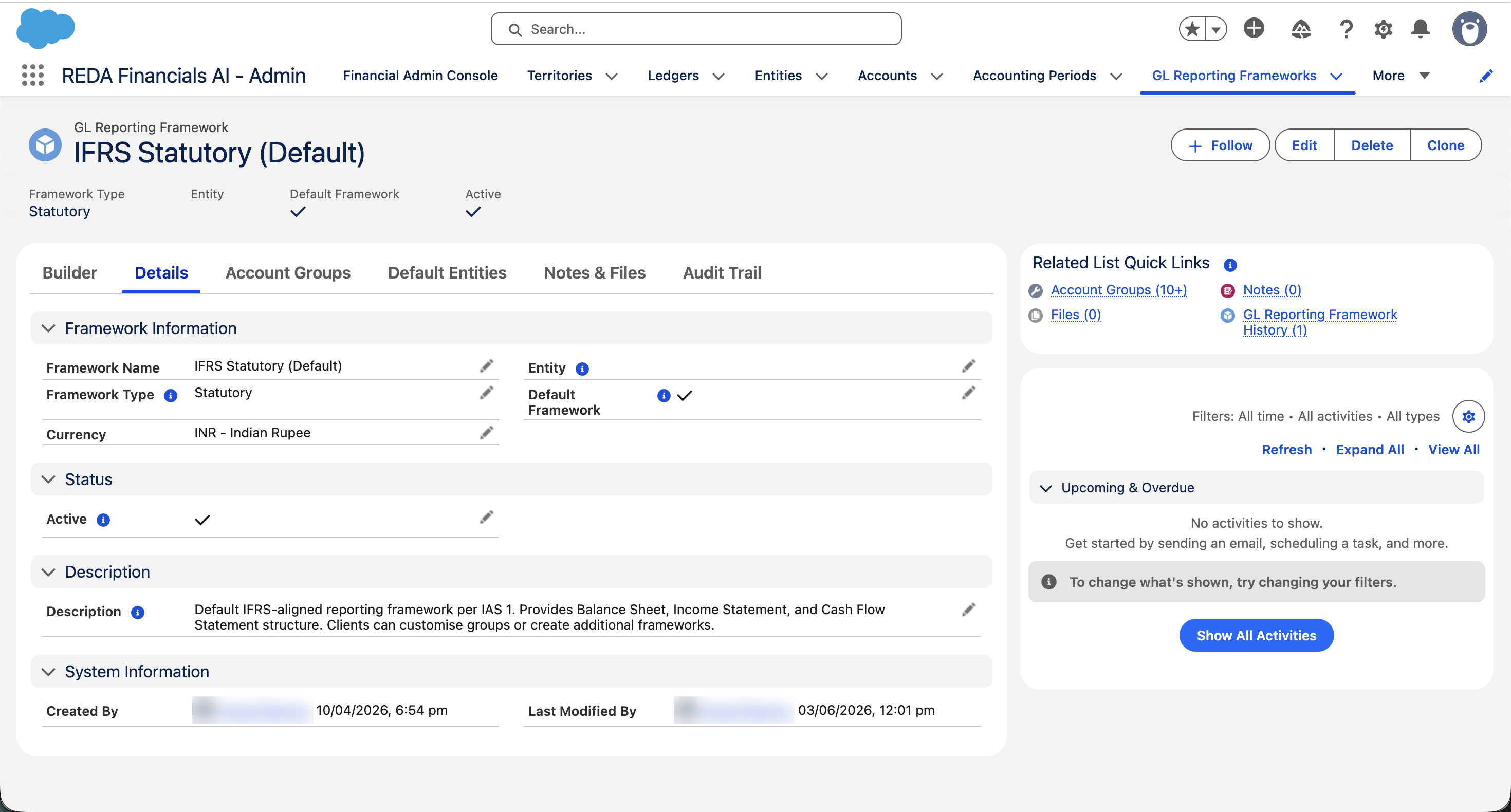1511x812 pixels.
Task: Click the Favorites star icon
Action: [x=1192, y=29]
